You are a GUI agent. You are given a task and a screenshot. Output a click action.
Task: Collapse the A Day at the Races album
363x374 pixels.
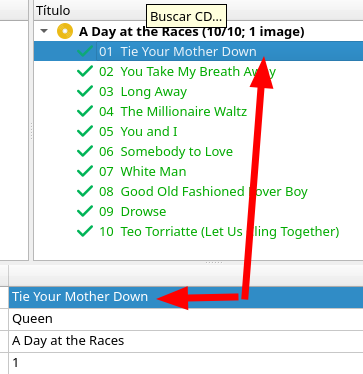pos(44,31)
